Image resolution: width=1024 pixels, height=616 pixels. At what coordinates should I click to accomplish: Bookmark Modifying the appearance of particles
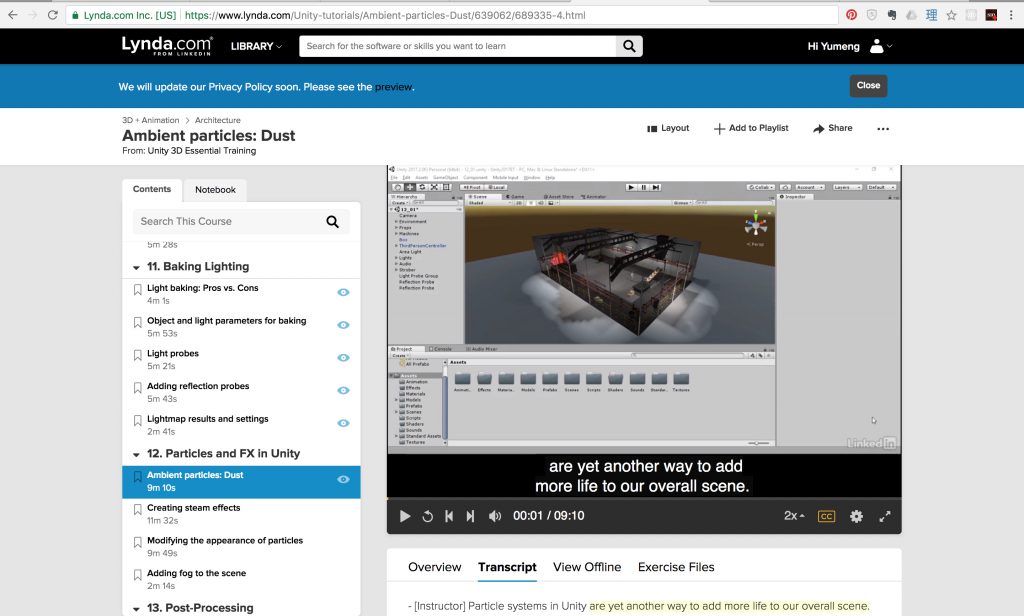(137, 542)
